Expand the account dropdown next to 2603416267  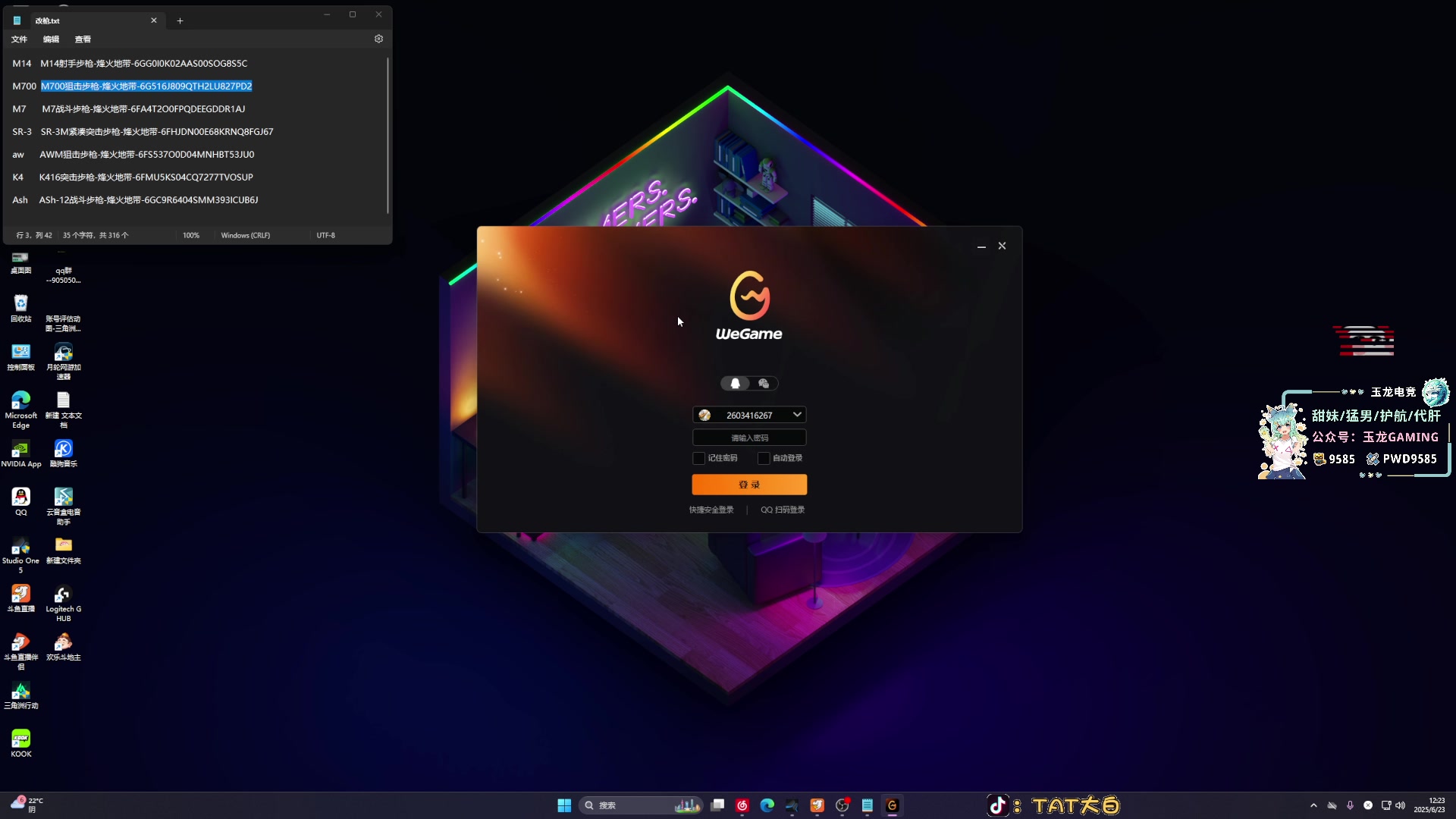coord(797,415)
